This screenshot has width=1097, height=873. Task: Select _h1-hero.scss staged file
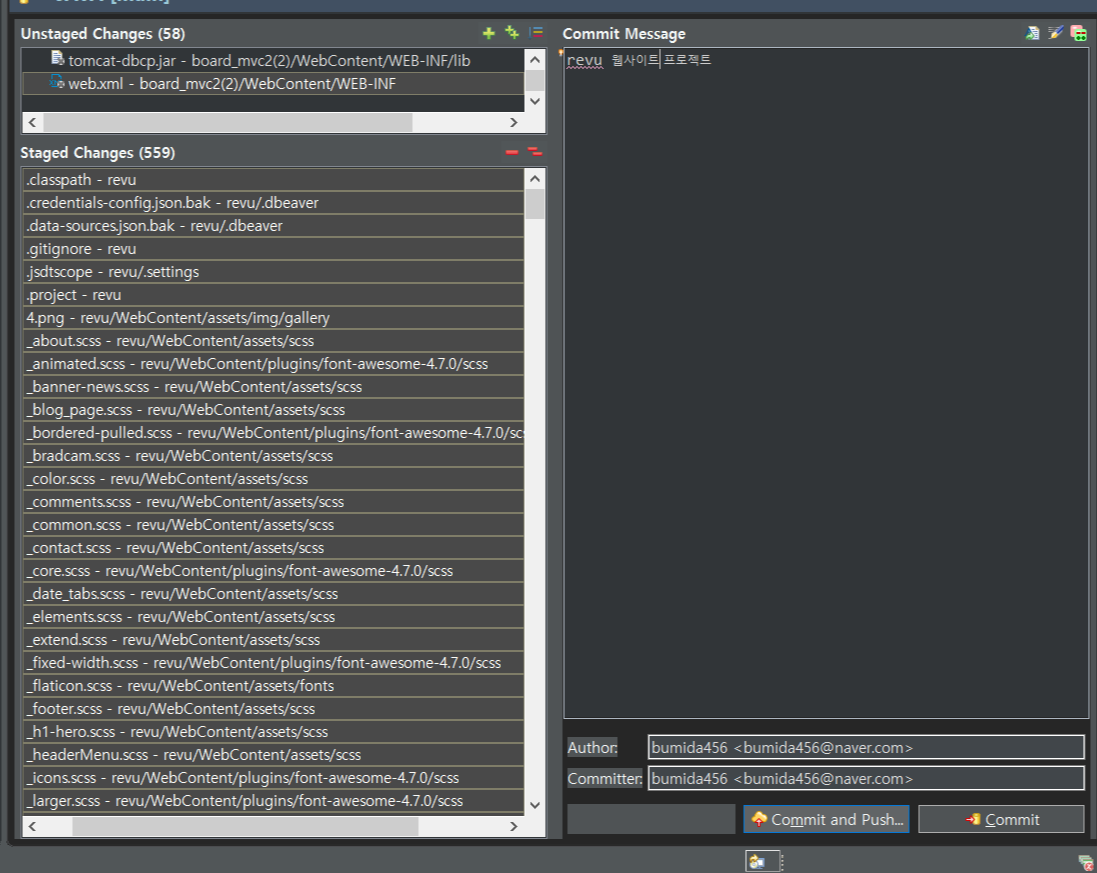(274, 732)
